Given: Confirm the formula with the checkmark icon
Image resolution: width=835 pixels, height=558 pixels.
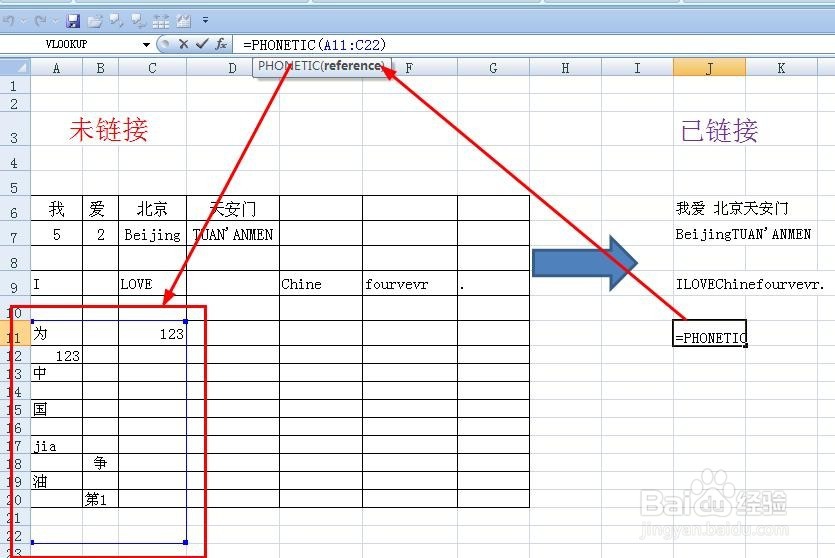Looking at the screenshot, I should [202, 44].
